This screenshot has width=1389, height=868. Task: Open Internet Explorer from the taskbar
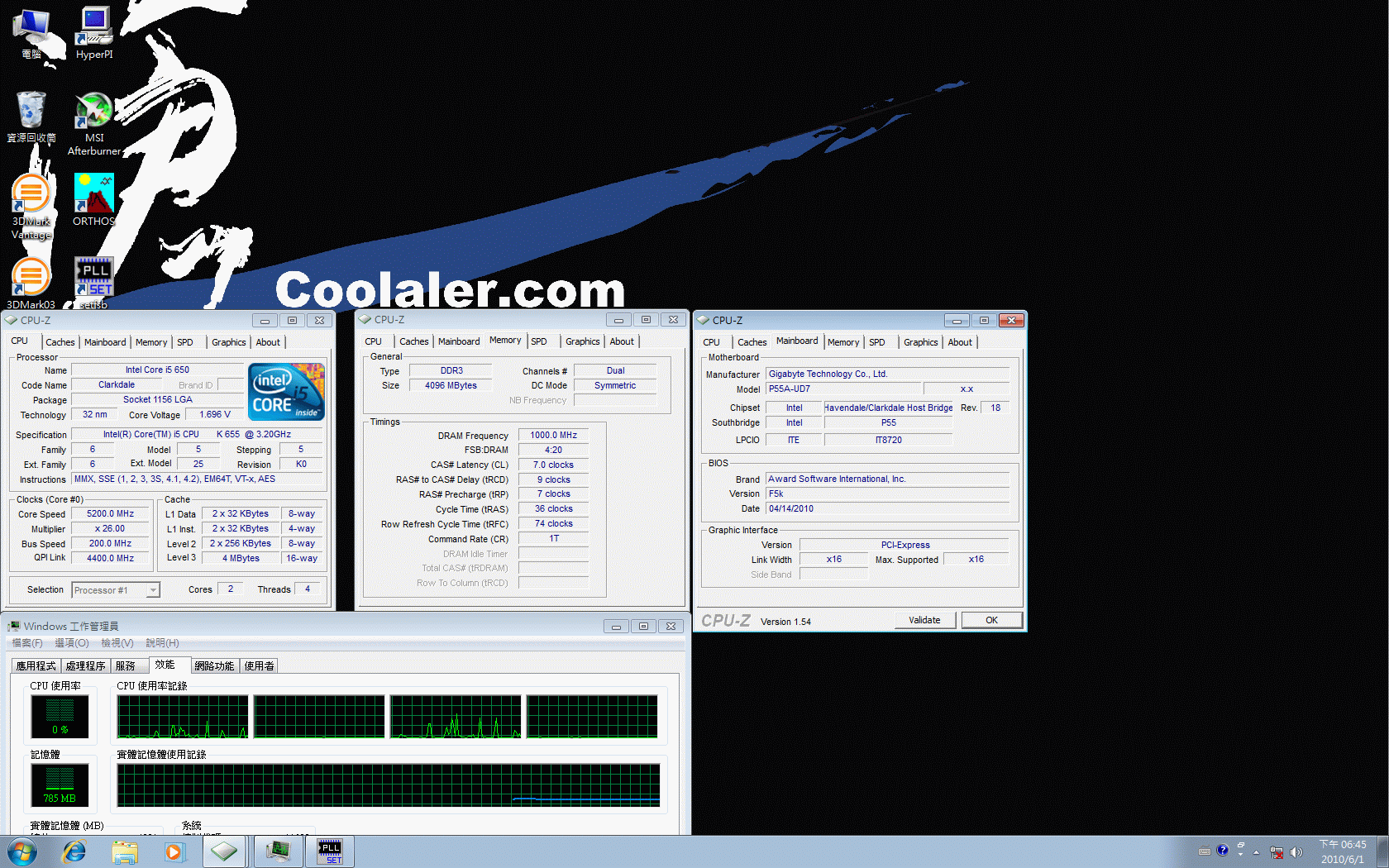tap(74, 851)
